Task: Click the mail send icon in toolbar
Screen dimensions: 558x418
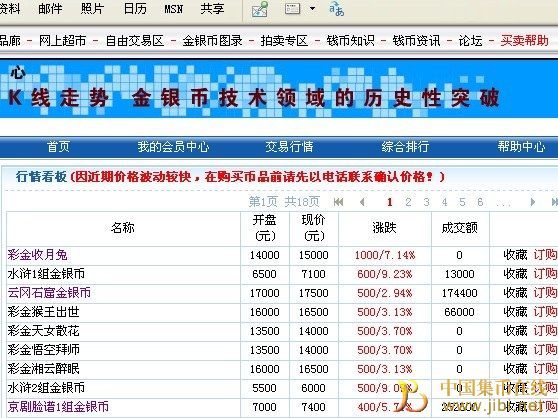Action: click(259, 9)
